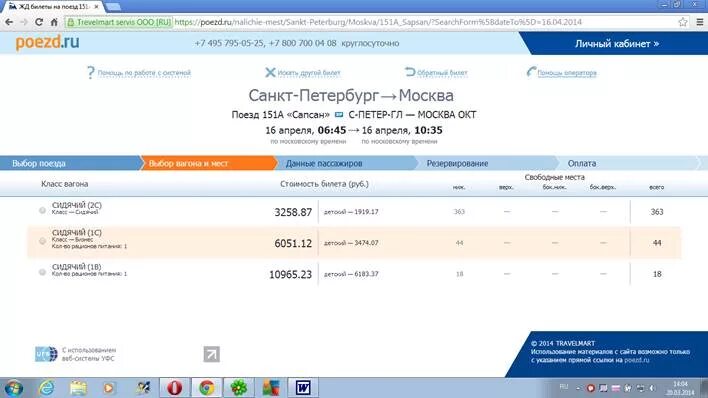The width and height of the screenshot is (708, 398).
Task: Select the Сидячий (1С) business class radio
Action: tap(42, 241)
